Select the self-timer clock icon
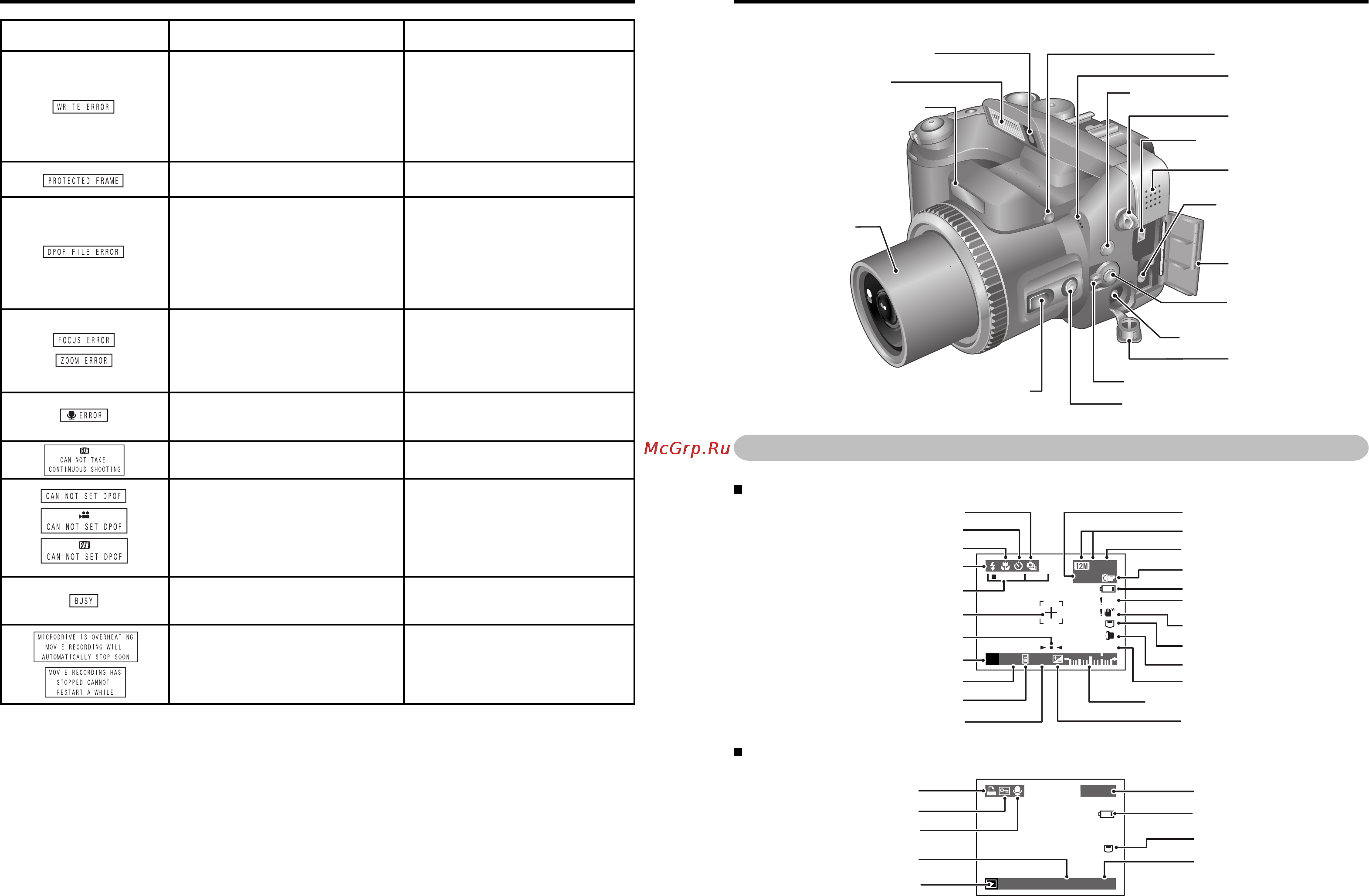The width and height of the screenshot is (1369, 896). pyautogui.click(x=1019, y=566)
